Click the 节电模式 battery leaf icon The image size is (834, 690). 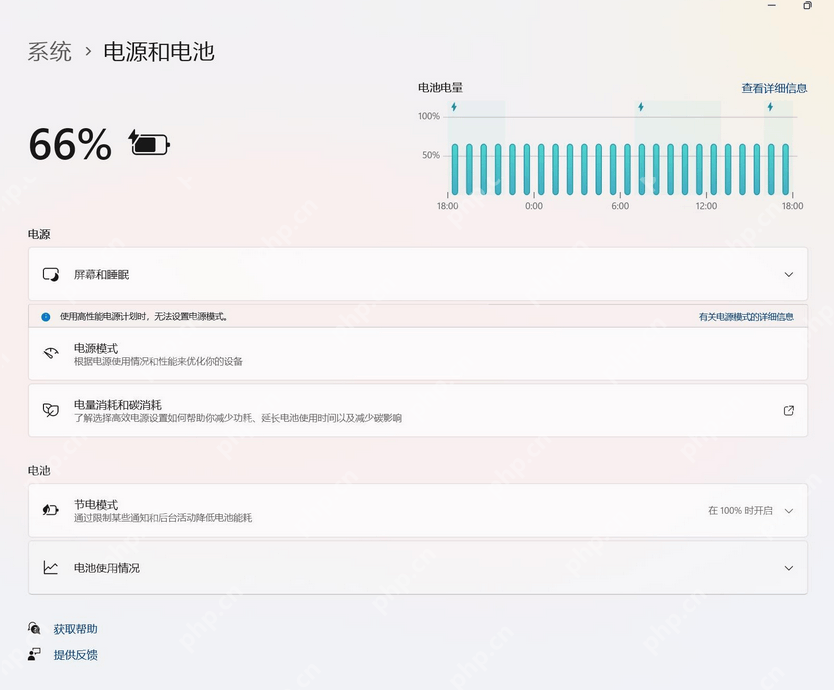(51, 510)
